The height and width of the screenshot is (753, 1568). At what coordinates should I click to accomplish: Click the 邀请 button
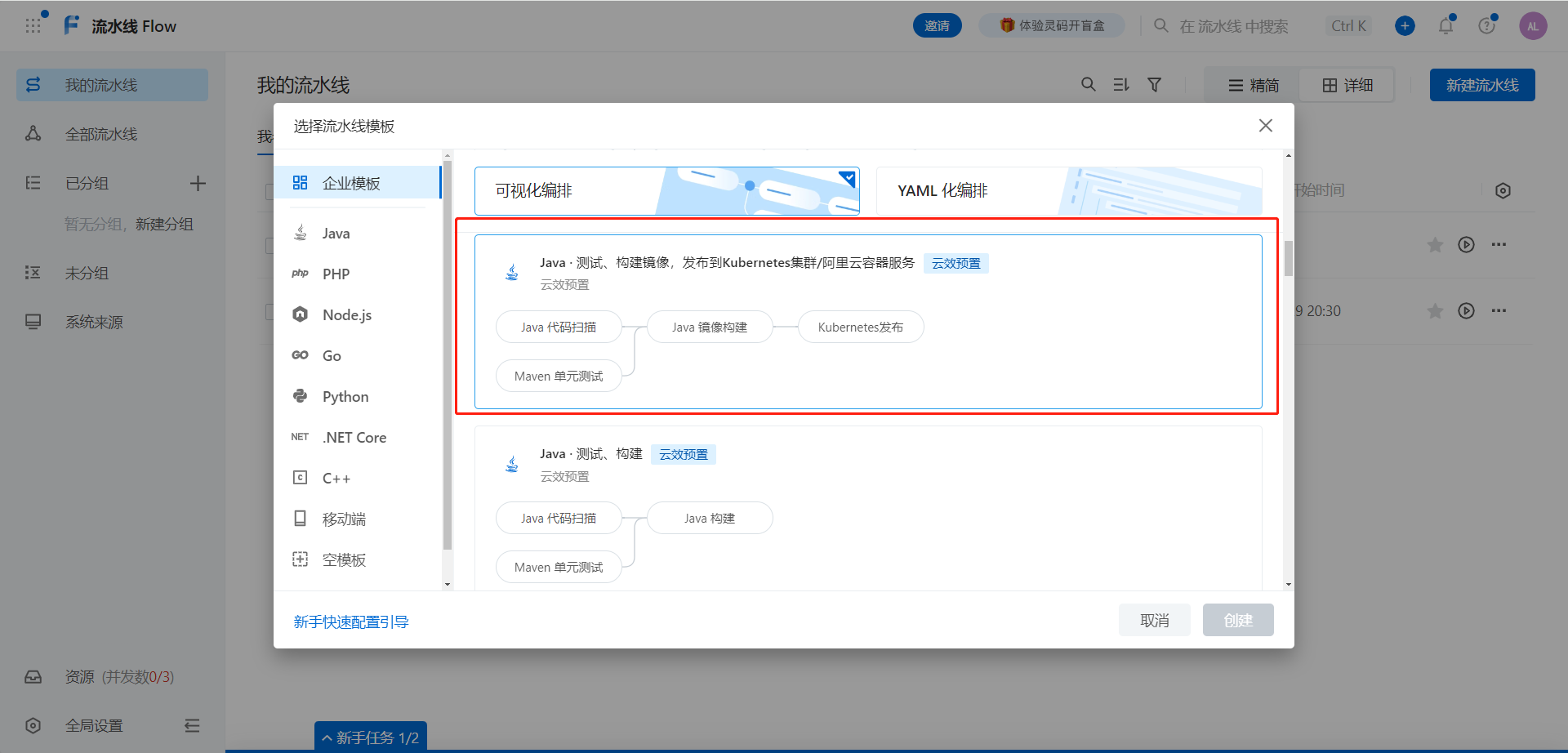[x=938, y=26]
